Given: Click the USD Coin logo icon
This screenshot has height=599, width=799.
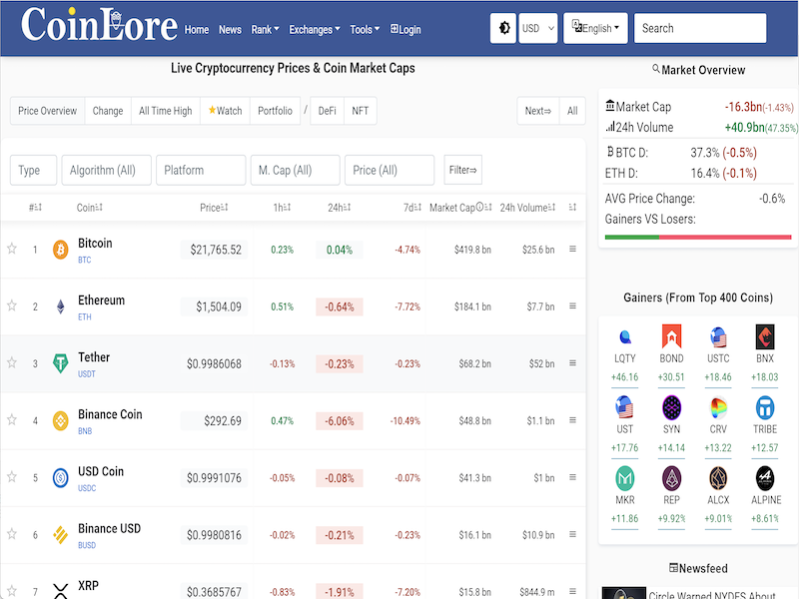Looking at the screenshot, I should coord(61,478).
